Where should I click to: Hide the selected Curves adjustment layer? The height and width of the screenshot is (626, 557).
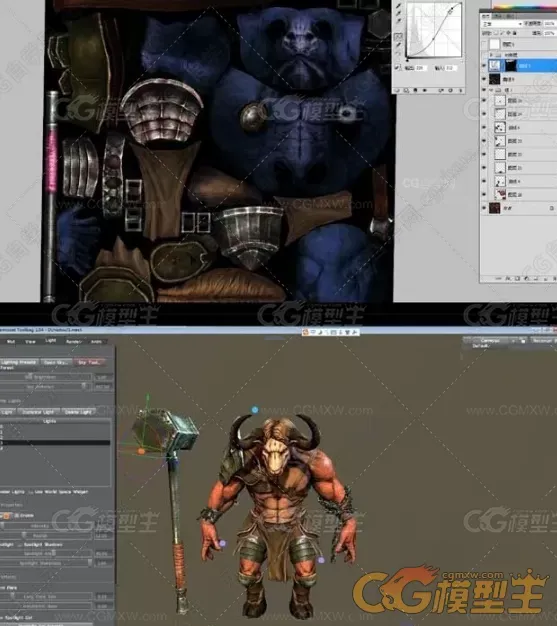coord(484,65)
